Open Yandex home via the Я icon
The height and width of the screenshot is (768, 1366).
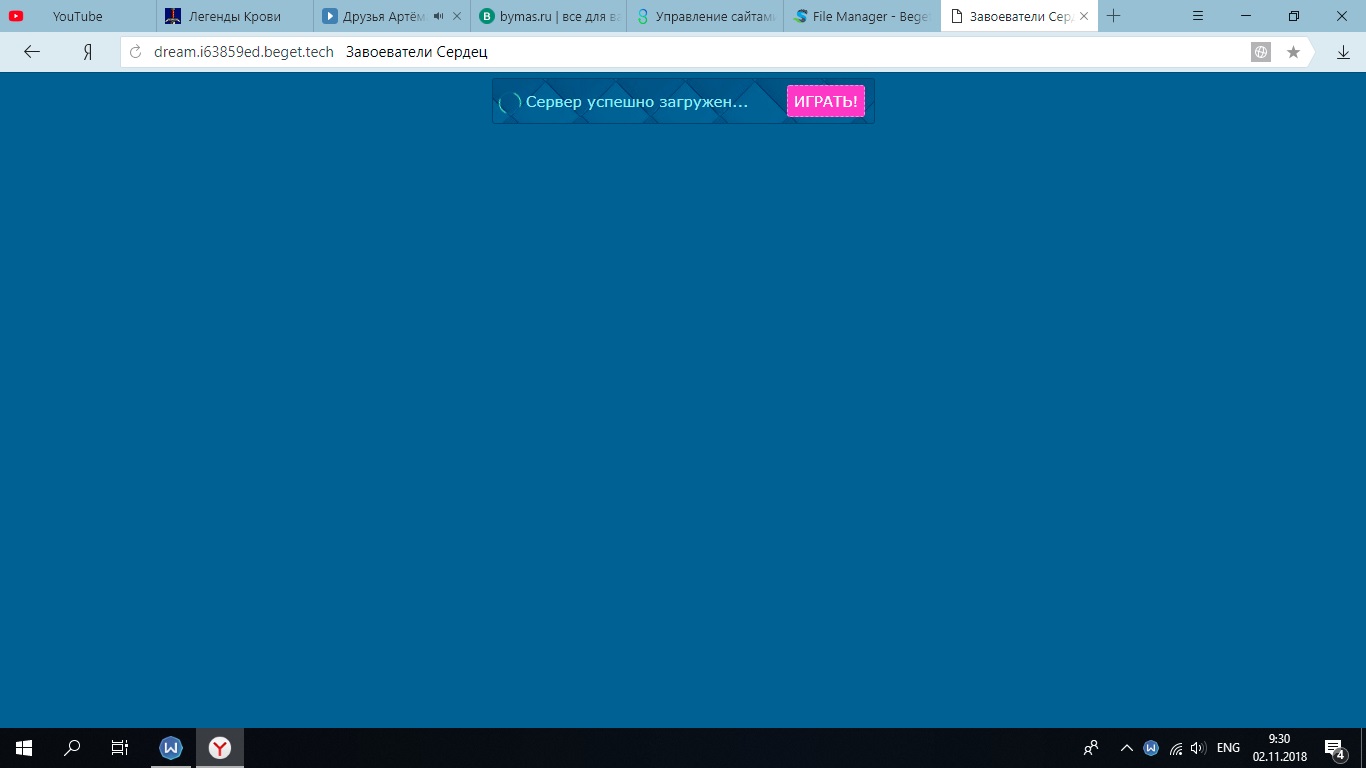pos(88,52)
